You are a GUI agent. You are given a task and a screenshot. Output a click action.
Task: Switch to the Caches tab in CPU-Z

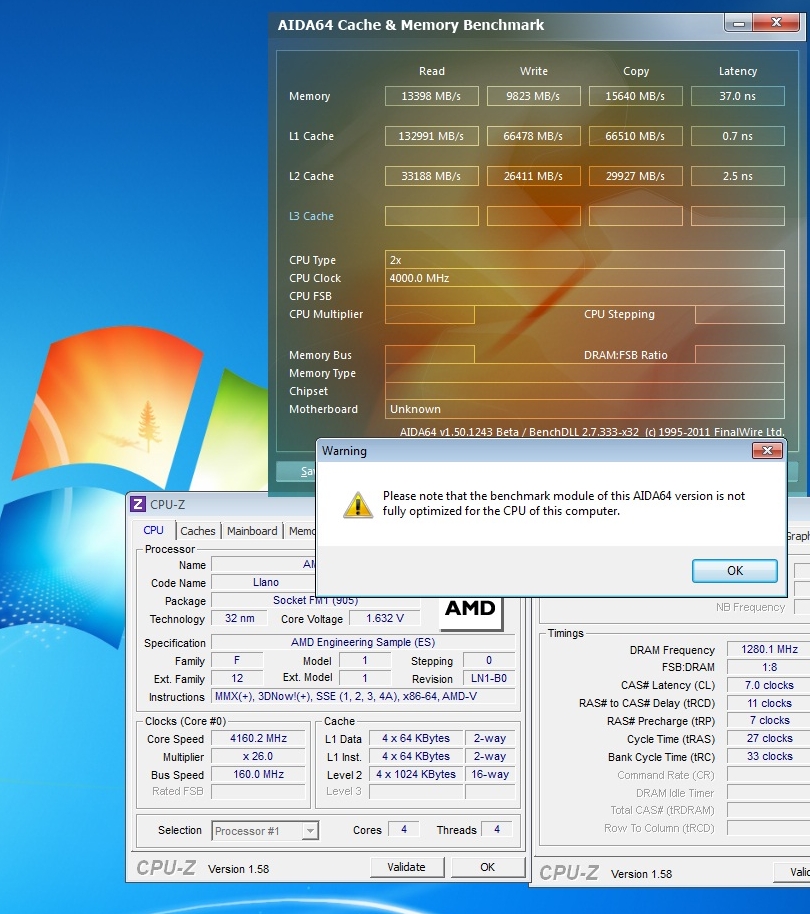[198, 531]
